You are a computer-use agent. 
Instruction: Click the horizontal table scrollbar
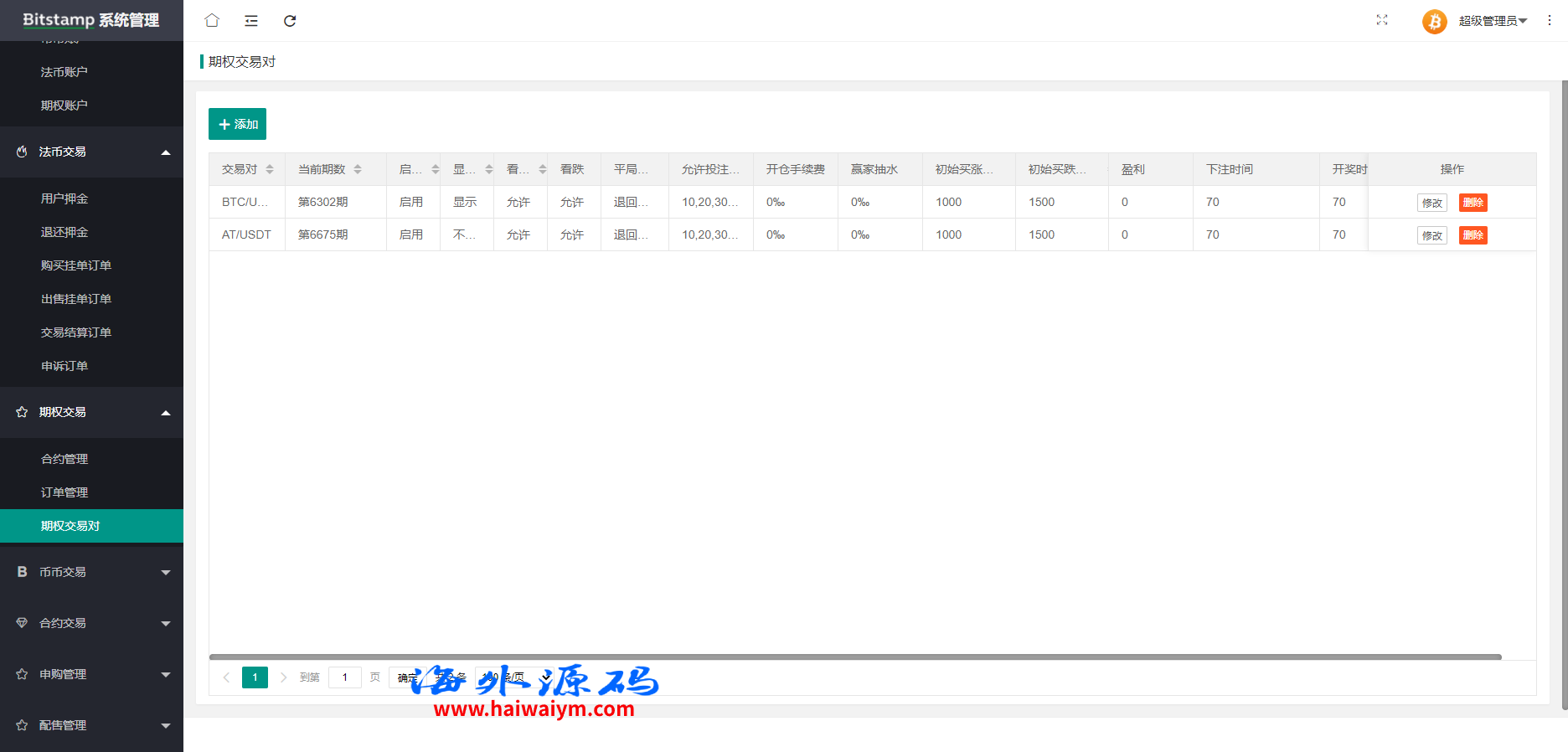[x=854, y=657]
